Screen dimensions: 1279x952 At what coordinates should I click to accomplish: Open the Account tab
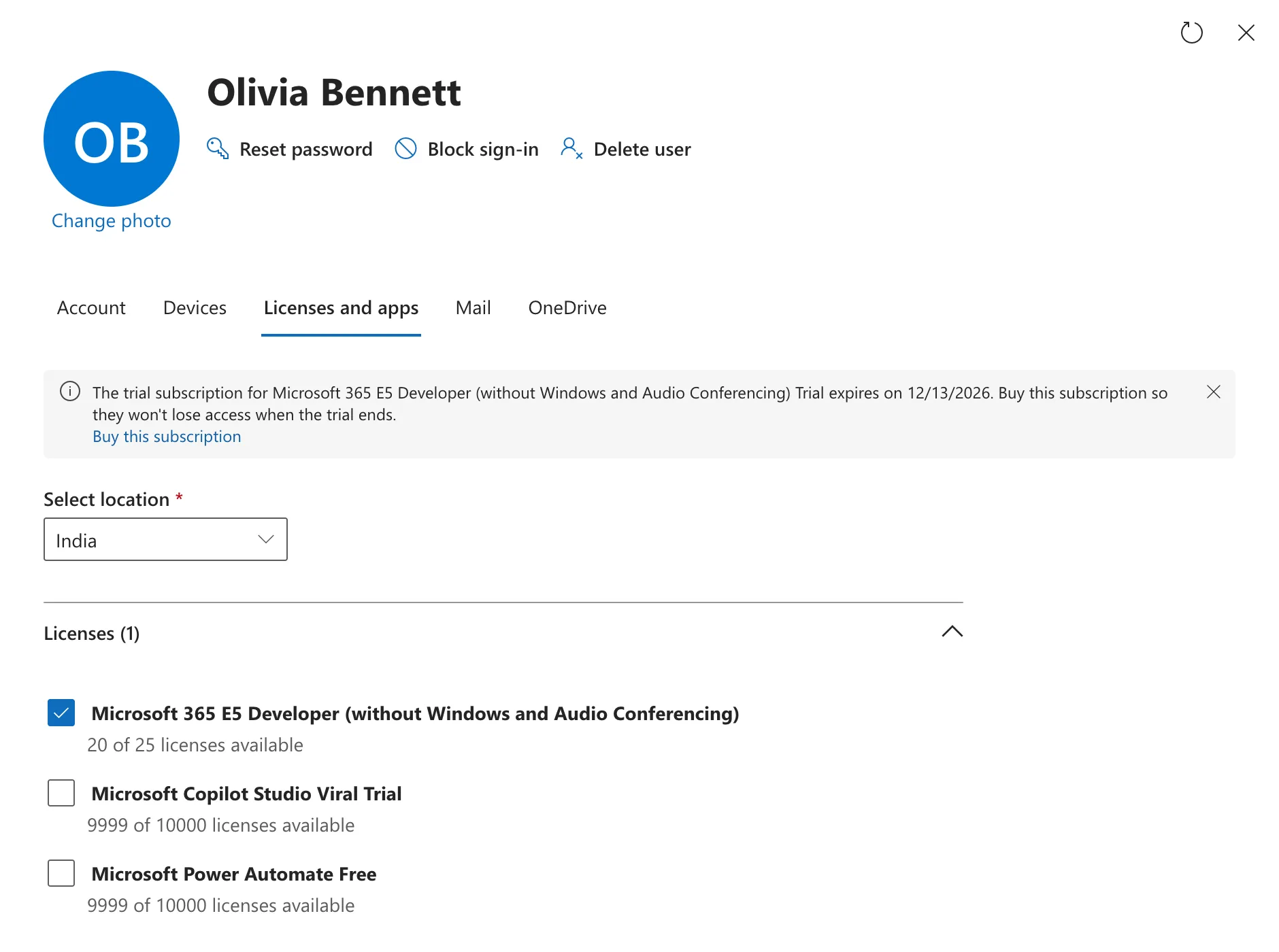tap(91, 308)
